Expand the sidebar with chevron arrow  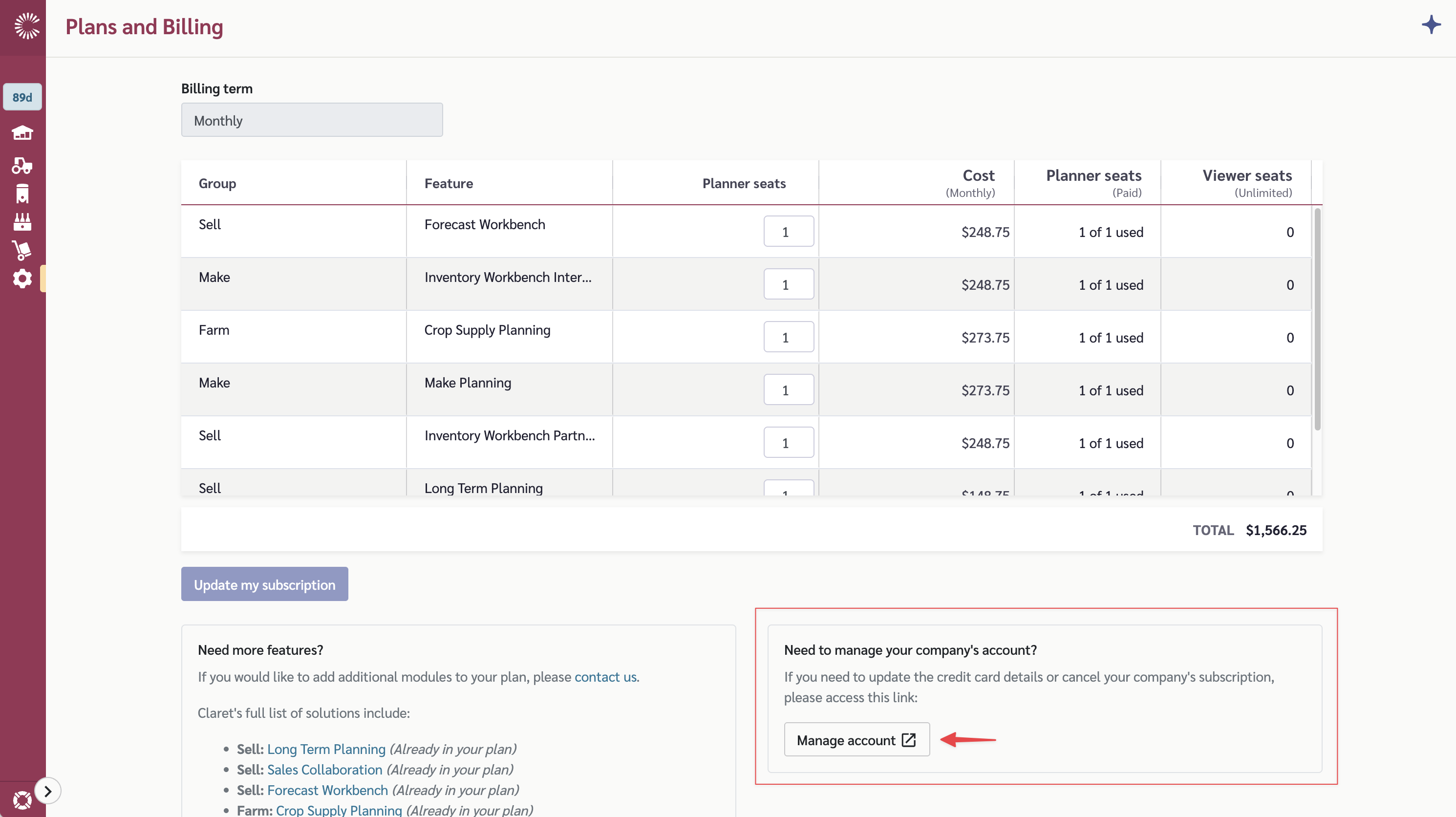(x=48, y=791)
